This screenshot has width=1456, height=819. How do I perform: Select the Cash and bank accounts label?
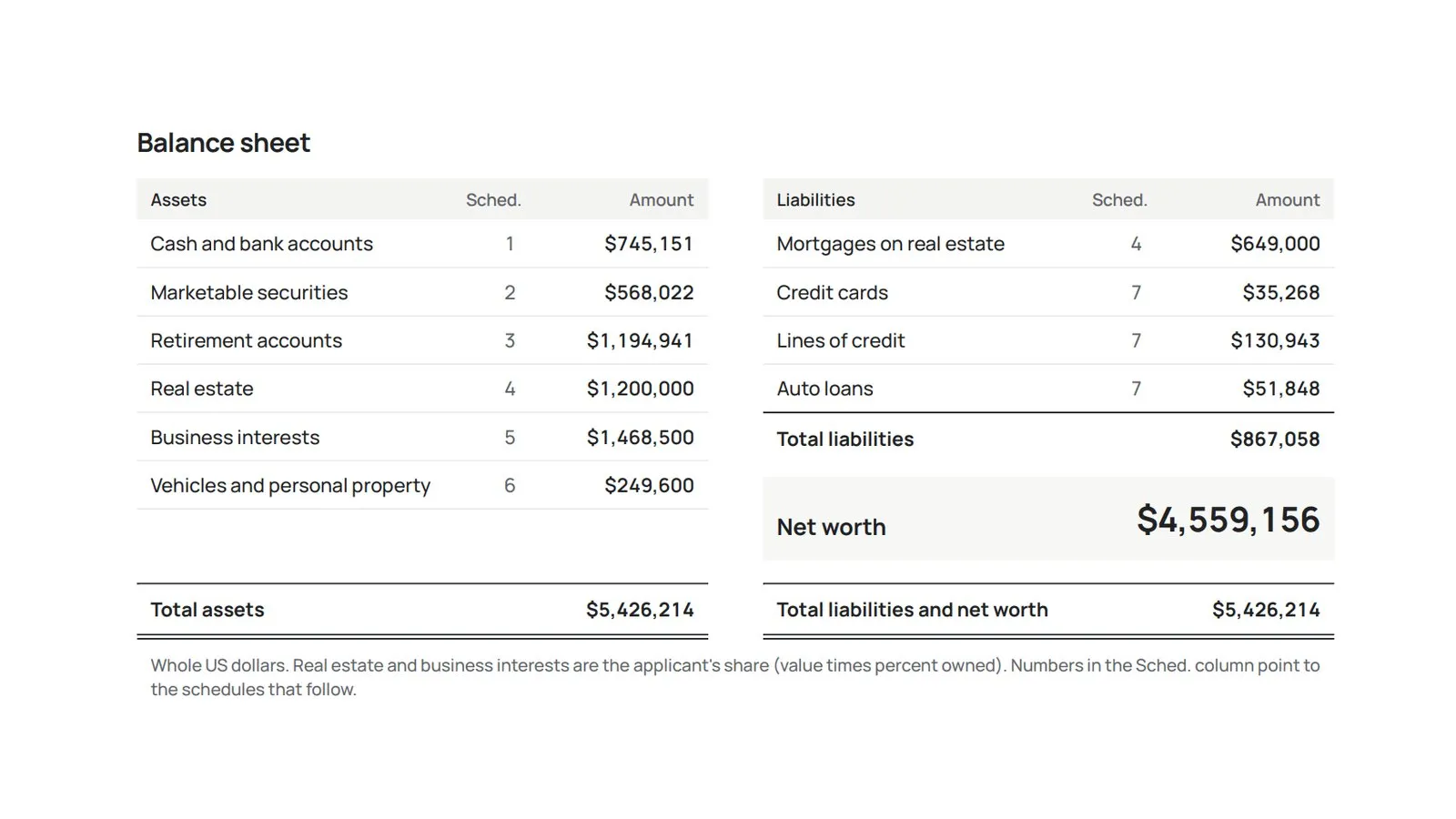coord(261,244)
